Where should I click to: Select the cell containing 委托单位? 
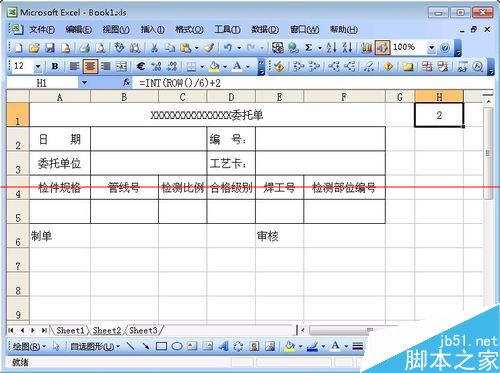60,164
